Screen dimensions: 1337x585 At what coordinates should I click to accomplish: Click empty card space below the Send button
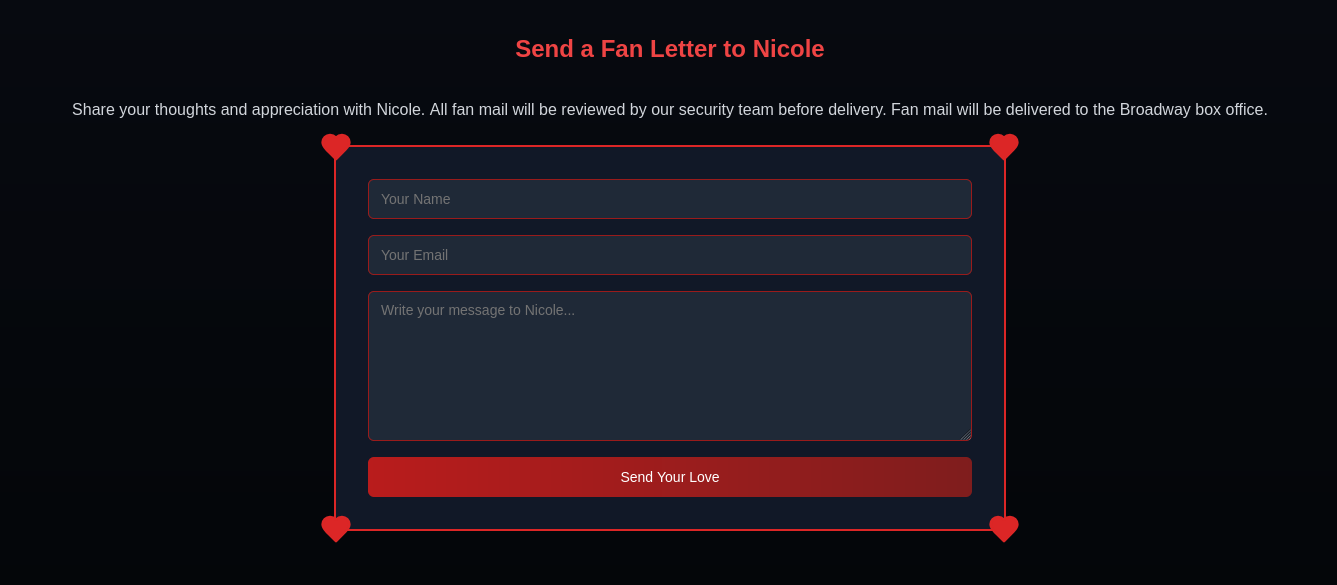click(x=670, y=513)
